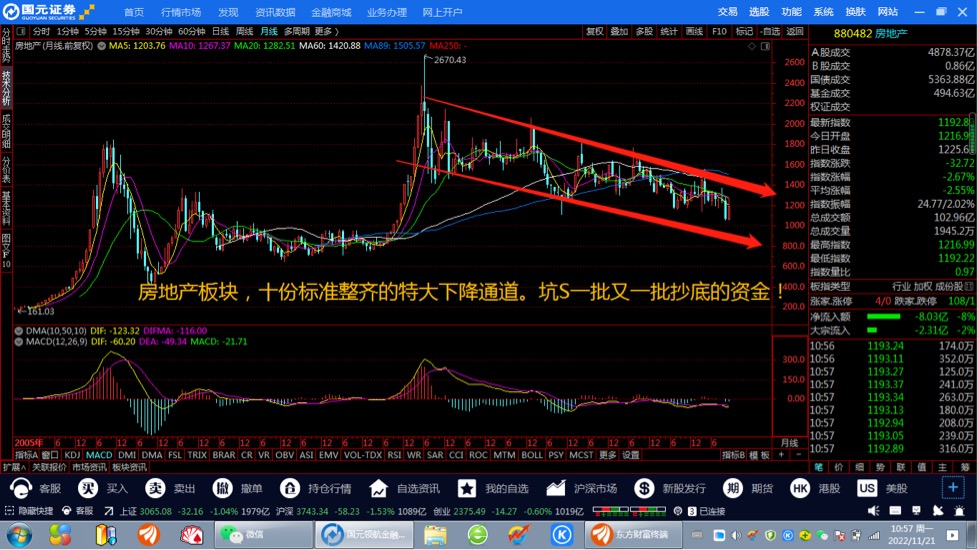The width and height of the screenshot is (977, 550).
Task: Open the F10 company info button
Action: [x=719, y=31]
